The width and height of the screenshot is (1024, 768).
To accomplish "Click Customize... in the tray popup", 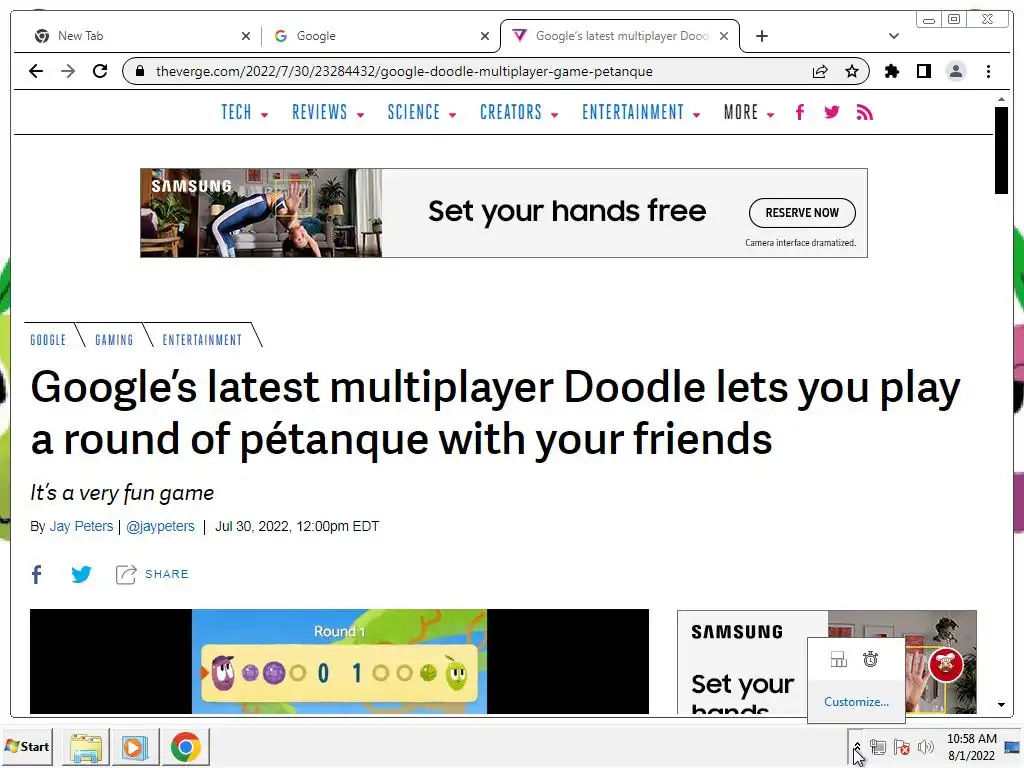I will click(x=856, y=702).
